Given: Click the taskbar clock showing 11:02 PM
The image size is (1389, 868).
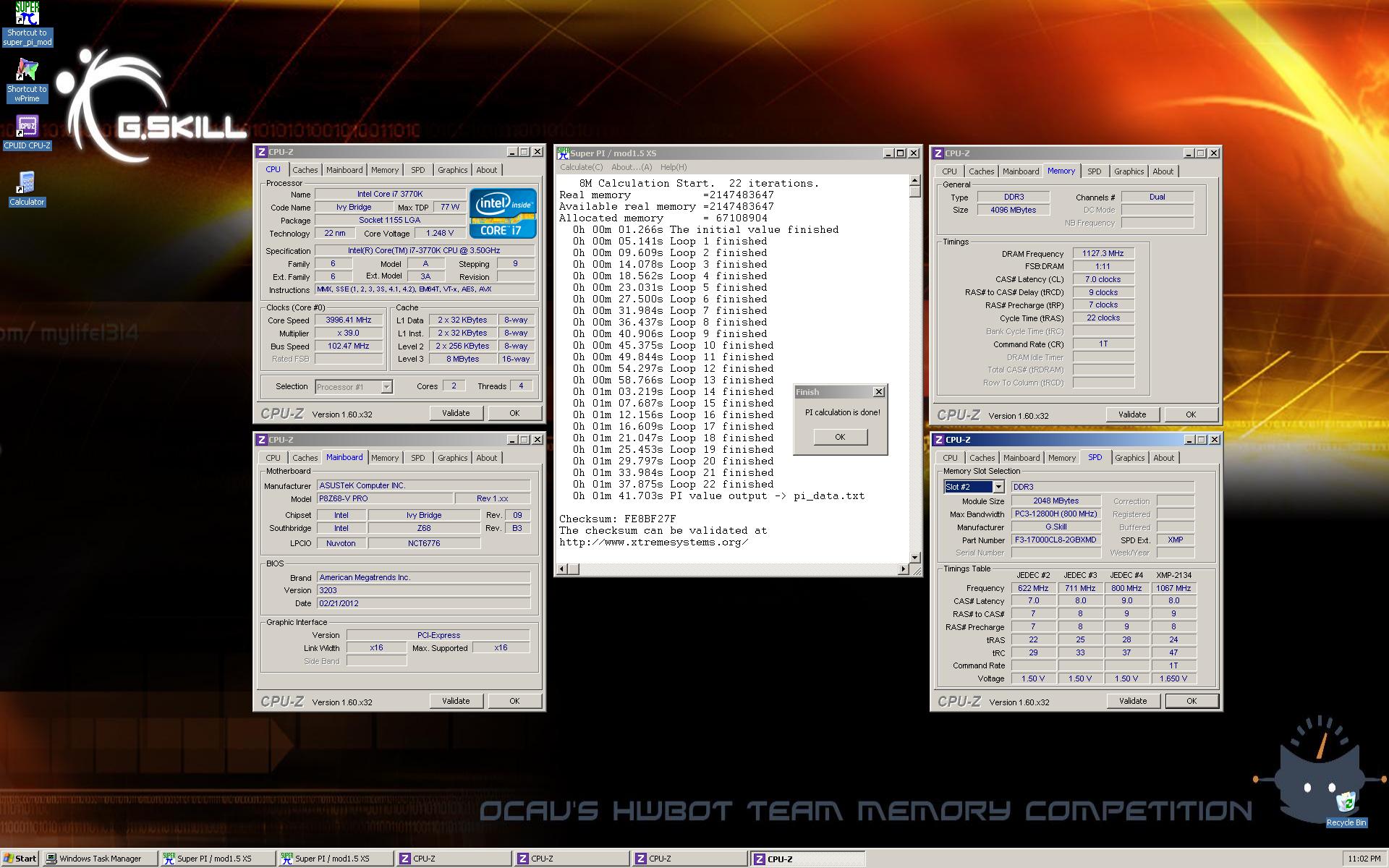Looking at the screenshot, I should 1364,859.
